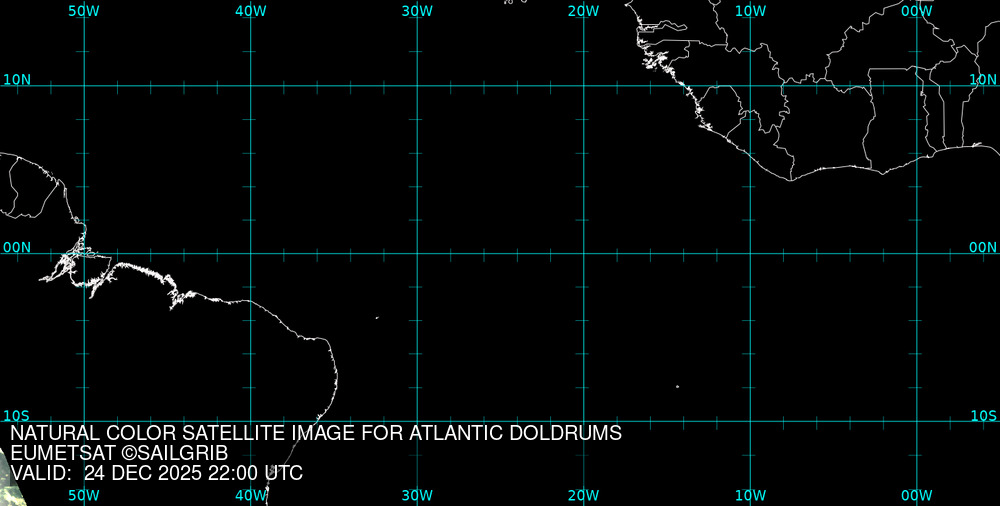1000x506 pixels.
Task: Click the 10S and 20W gridline intersection
Action: coord(584,421)
